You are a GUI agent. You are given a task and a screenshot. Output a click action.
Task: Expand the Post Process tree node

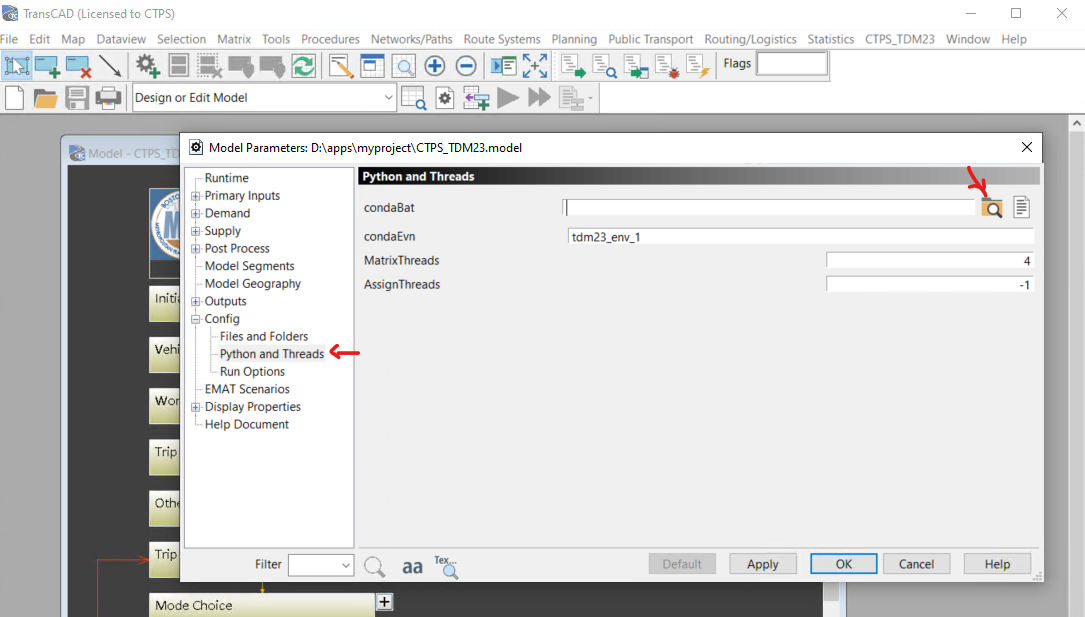tap(196, 248)
